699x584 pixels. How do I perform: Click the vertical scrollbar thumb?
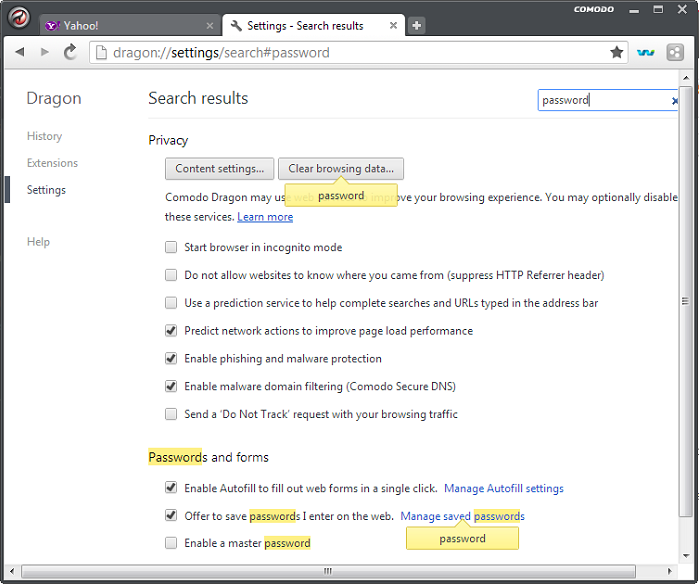[686, 302]
